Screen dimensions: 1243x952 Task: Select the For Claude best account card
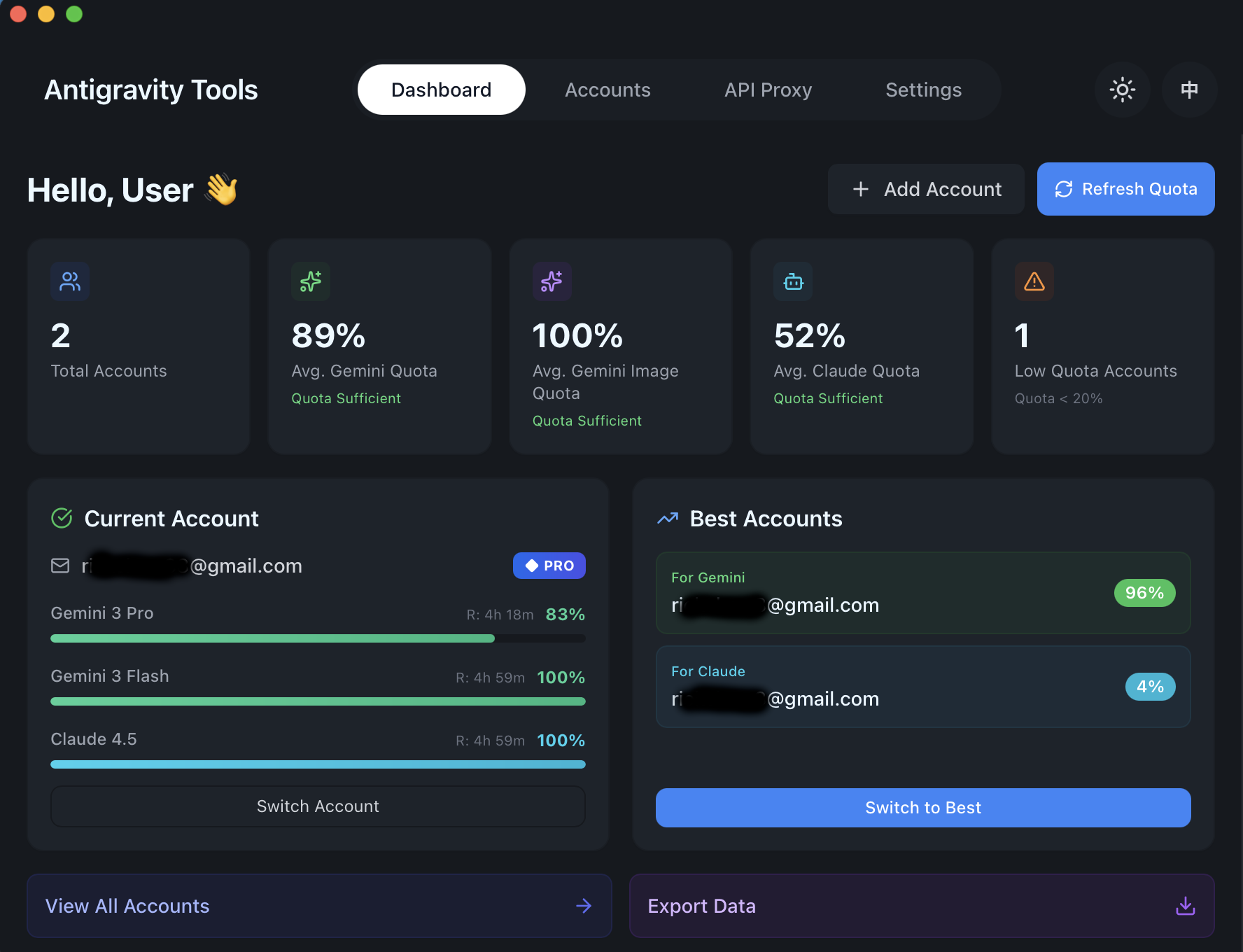[x=922, y=687]
